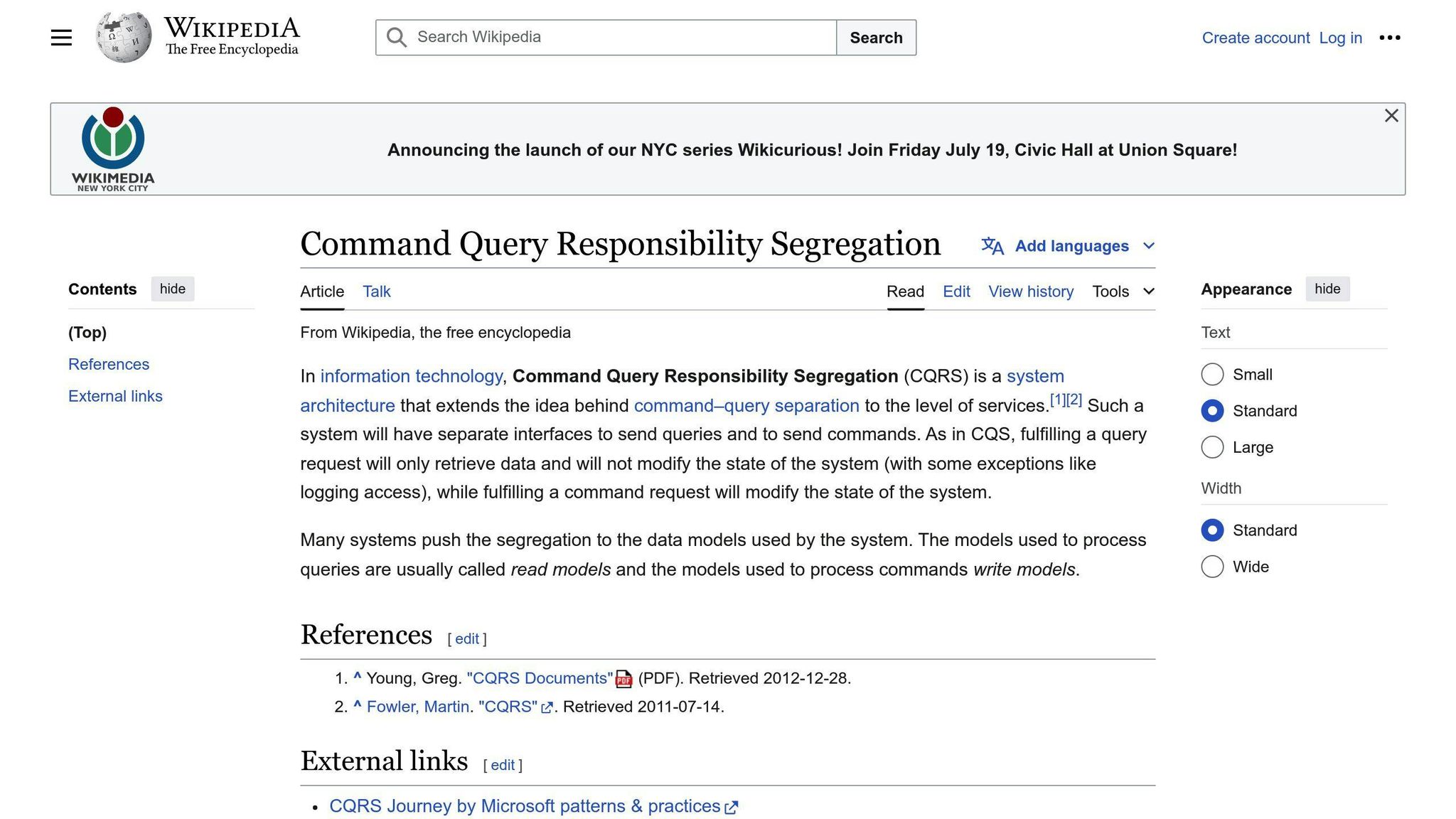Open the View history tab
The image size is (1456, 819).
click(x=1030, y=291)
